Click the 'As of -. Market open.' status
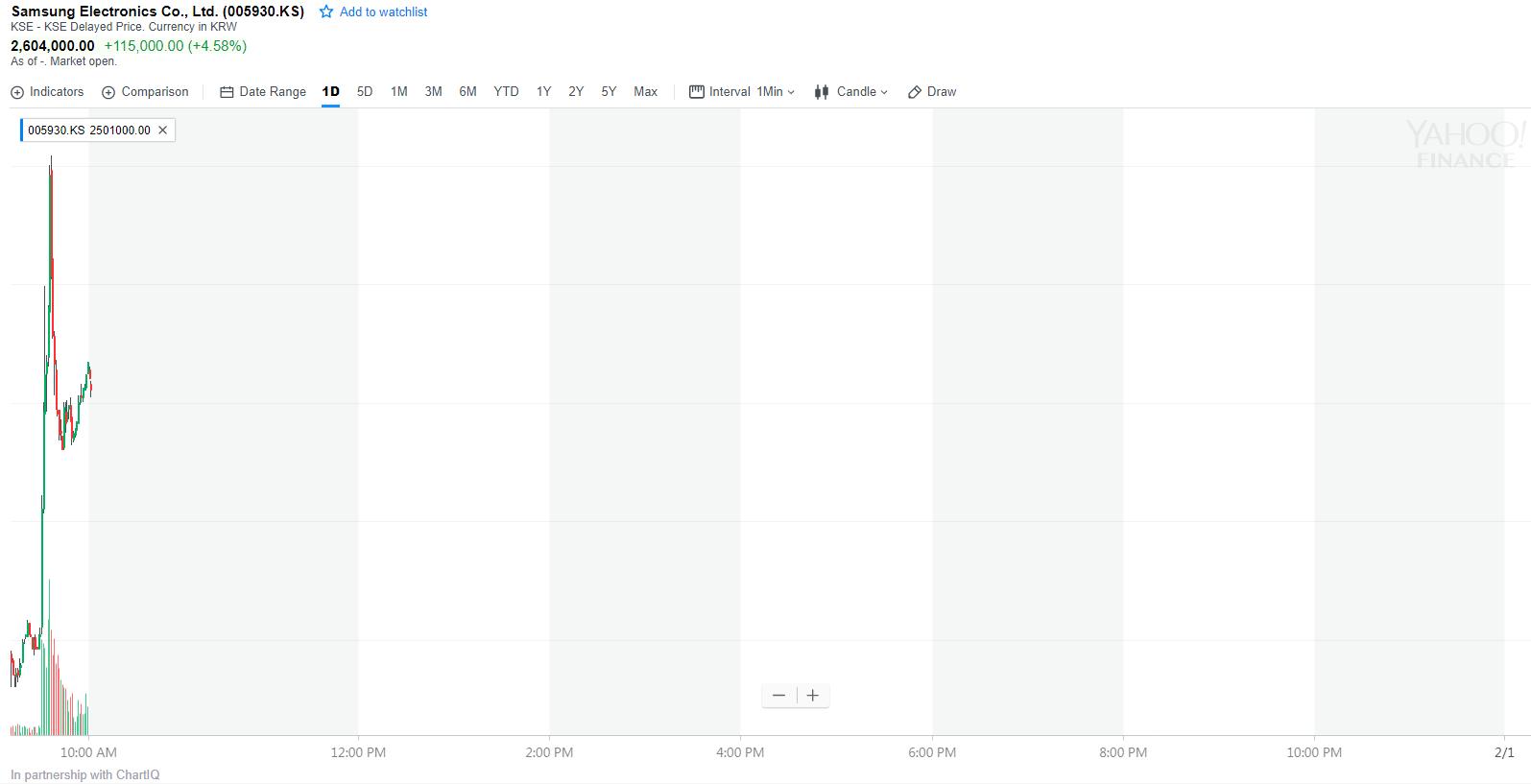 [64, 61]
